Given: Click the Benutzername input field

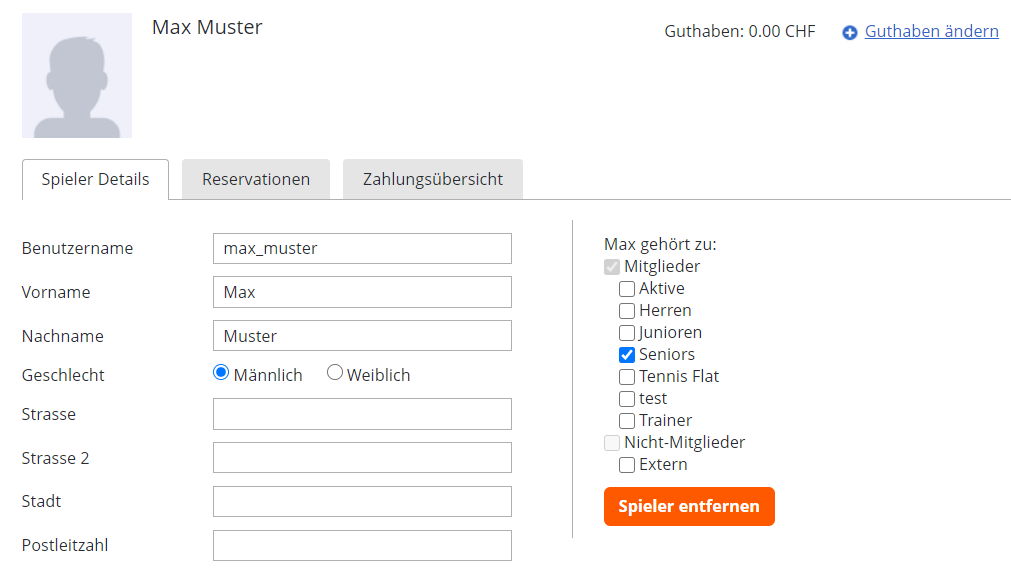Looking at the screenshot, I should pos(362,248).
